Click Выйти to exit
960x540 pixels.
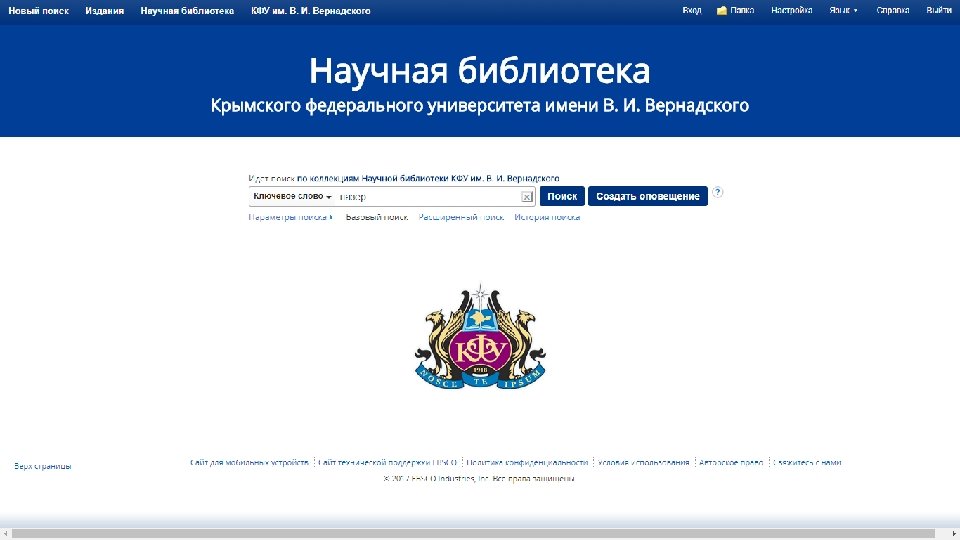(x=939, y=10)
